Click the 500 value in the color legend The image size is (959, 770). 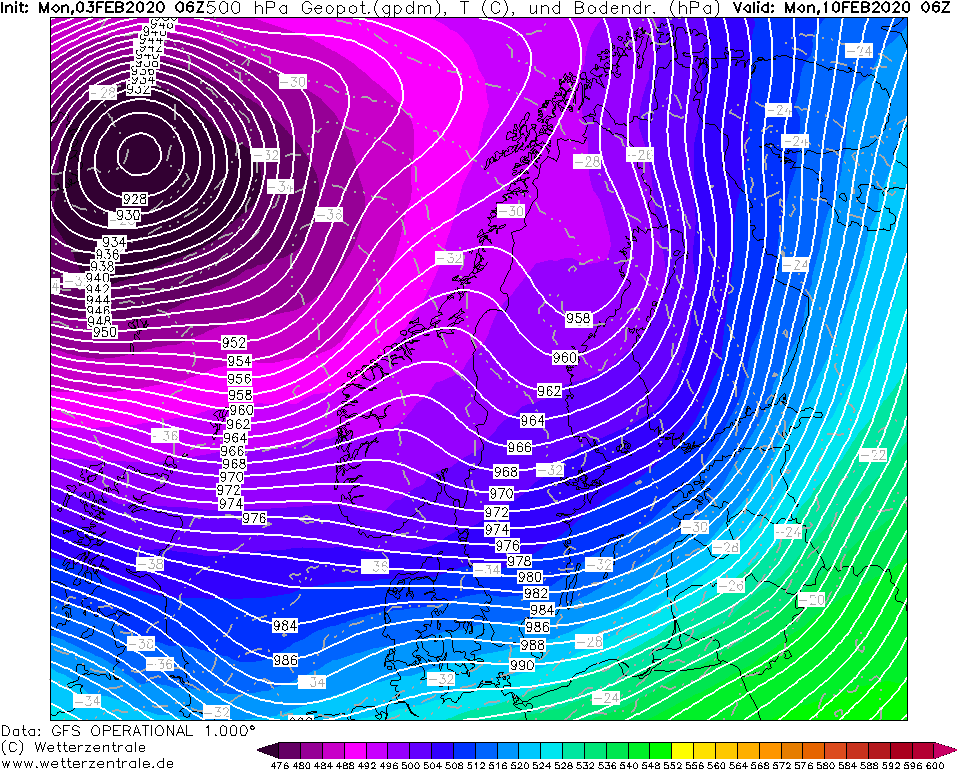coord(411,764)
